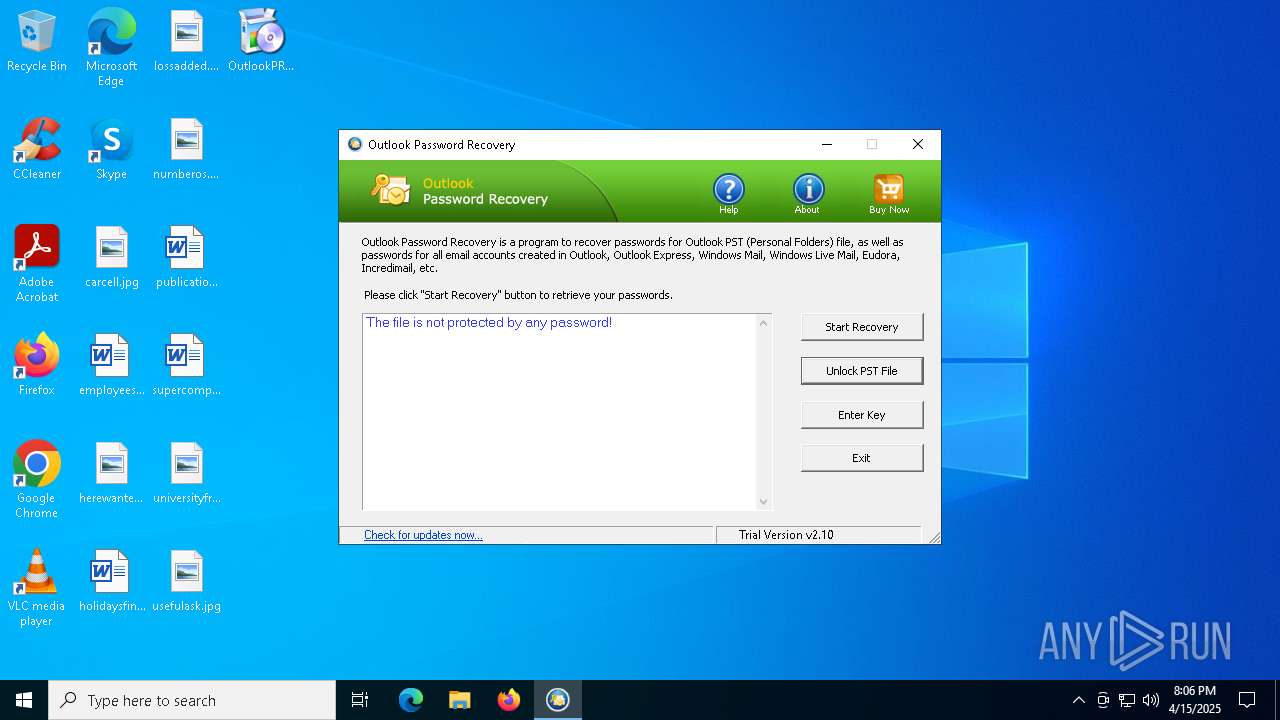Click the results box scroll up arrow
This screenshot has height=720, width=1280.
763,323
